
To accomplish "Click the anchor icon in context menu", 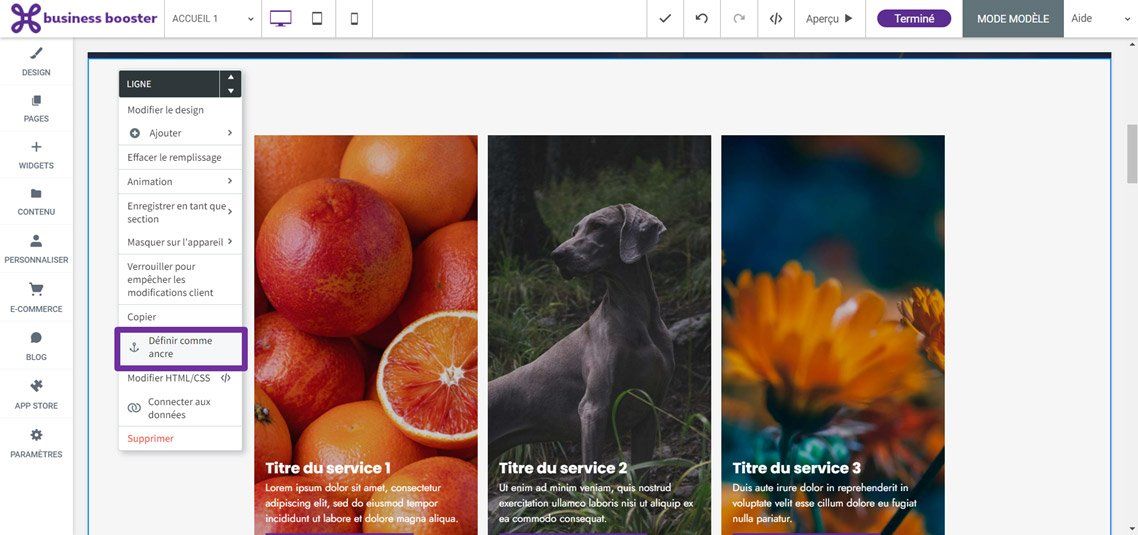I will tap(134, 348).
